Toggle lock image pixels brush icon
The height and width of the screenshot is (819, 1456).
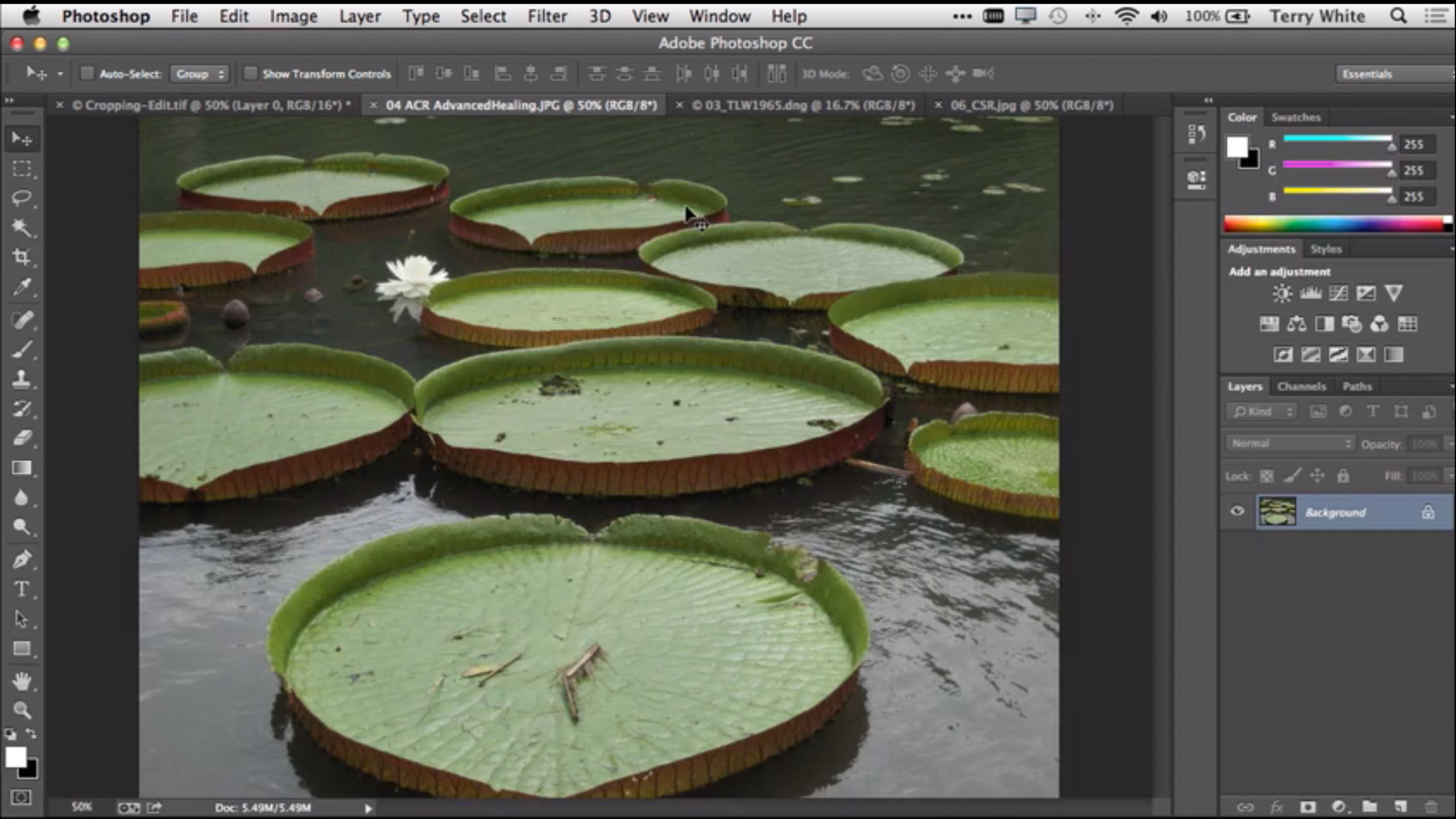coord(1292,476)
